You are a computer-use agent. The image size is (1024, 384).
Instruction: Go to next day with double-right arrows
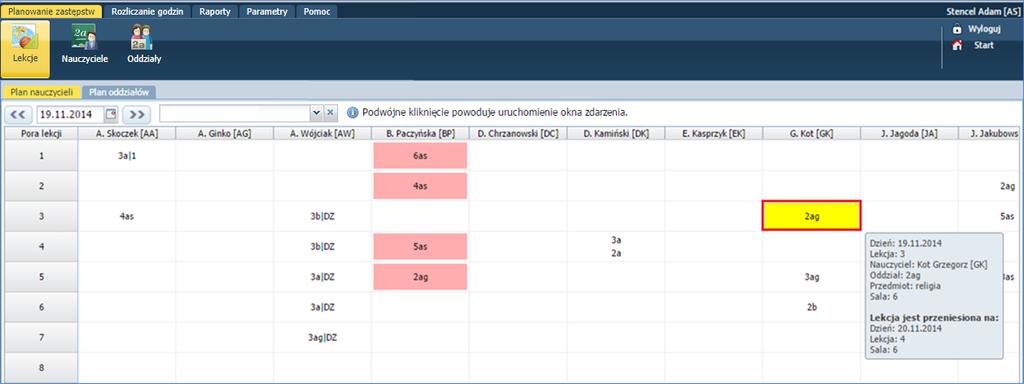[136, 114]
